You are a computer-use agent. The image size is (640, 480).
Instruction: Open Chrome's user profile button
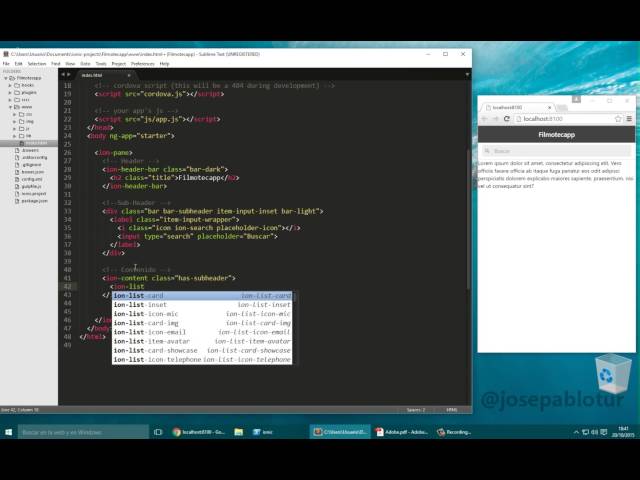click(576, 100)
